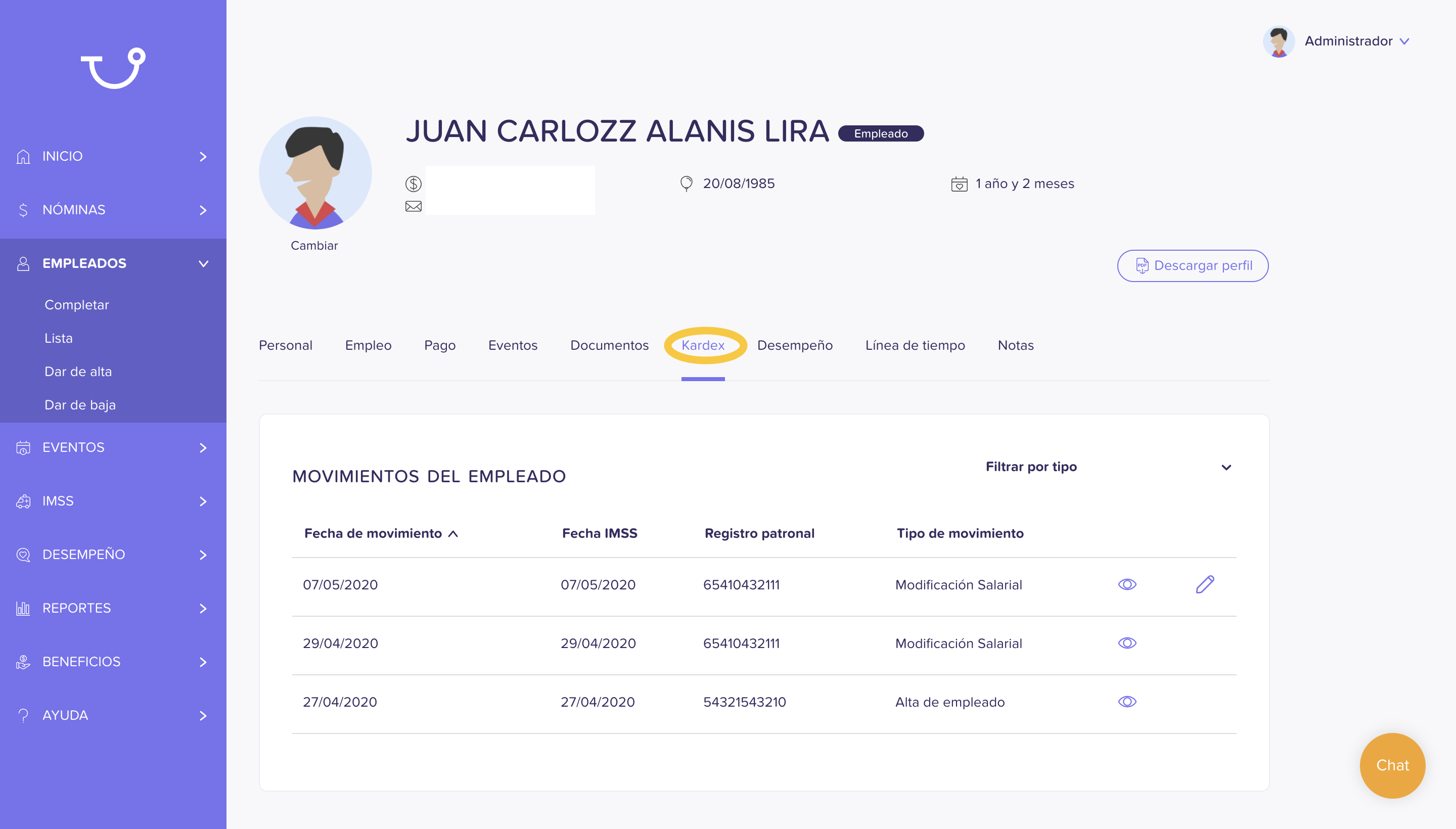Viewport: 1456px width, 829px height.
Task: Click the employee profile photo
Action: 315,173
